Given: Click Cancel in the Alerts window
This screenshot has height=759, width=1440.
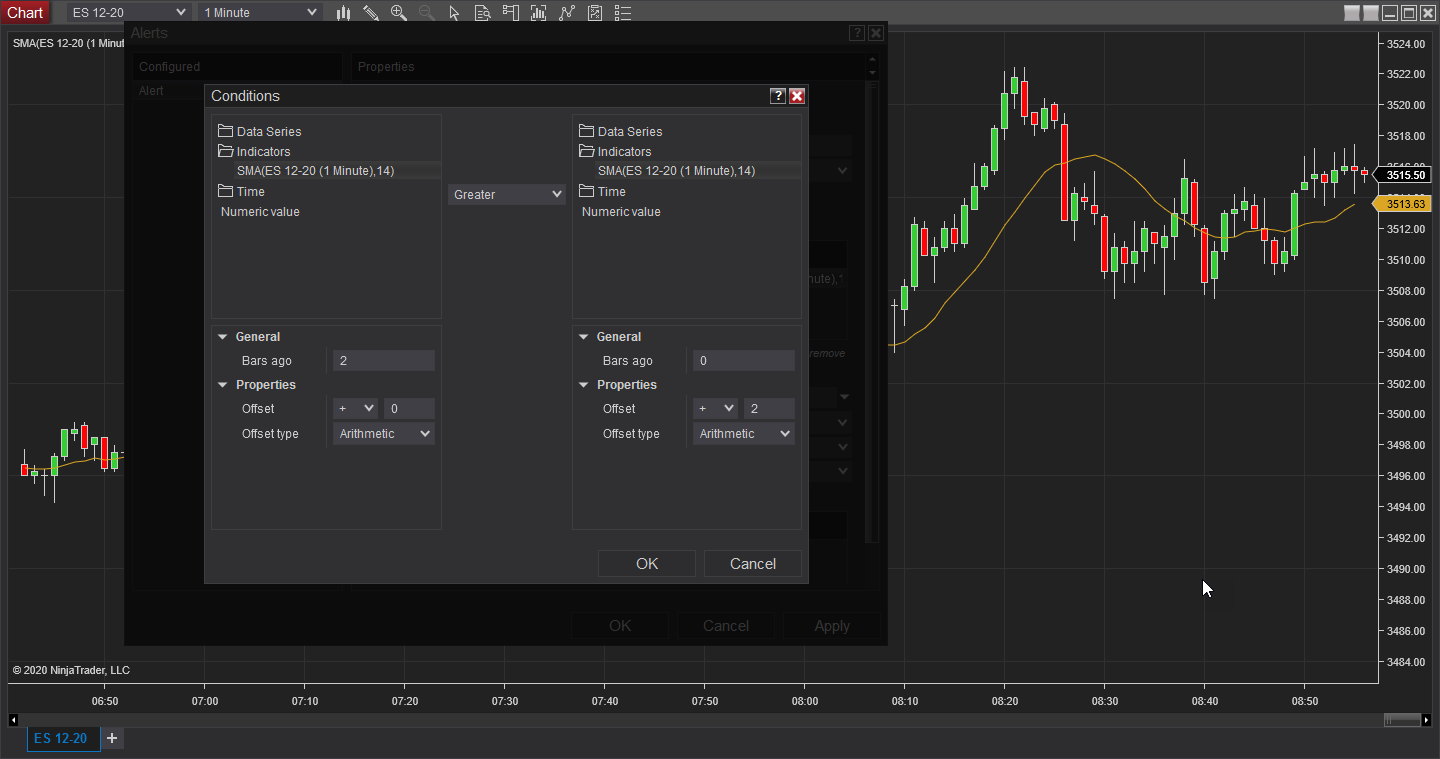Looking at the screenshot, I should pos(726,626).
